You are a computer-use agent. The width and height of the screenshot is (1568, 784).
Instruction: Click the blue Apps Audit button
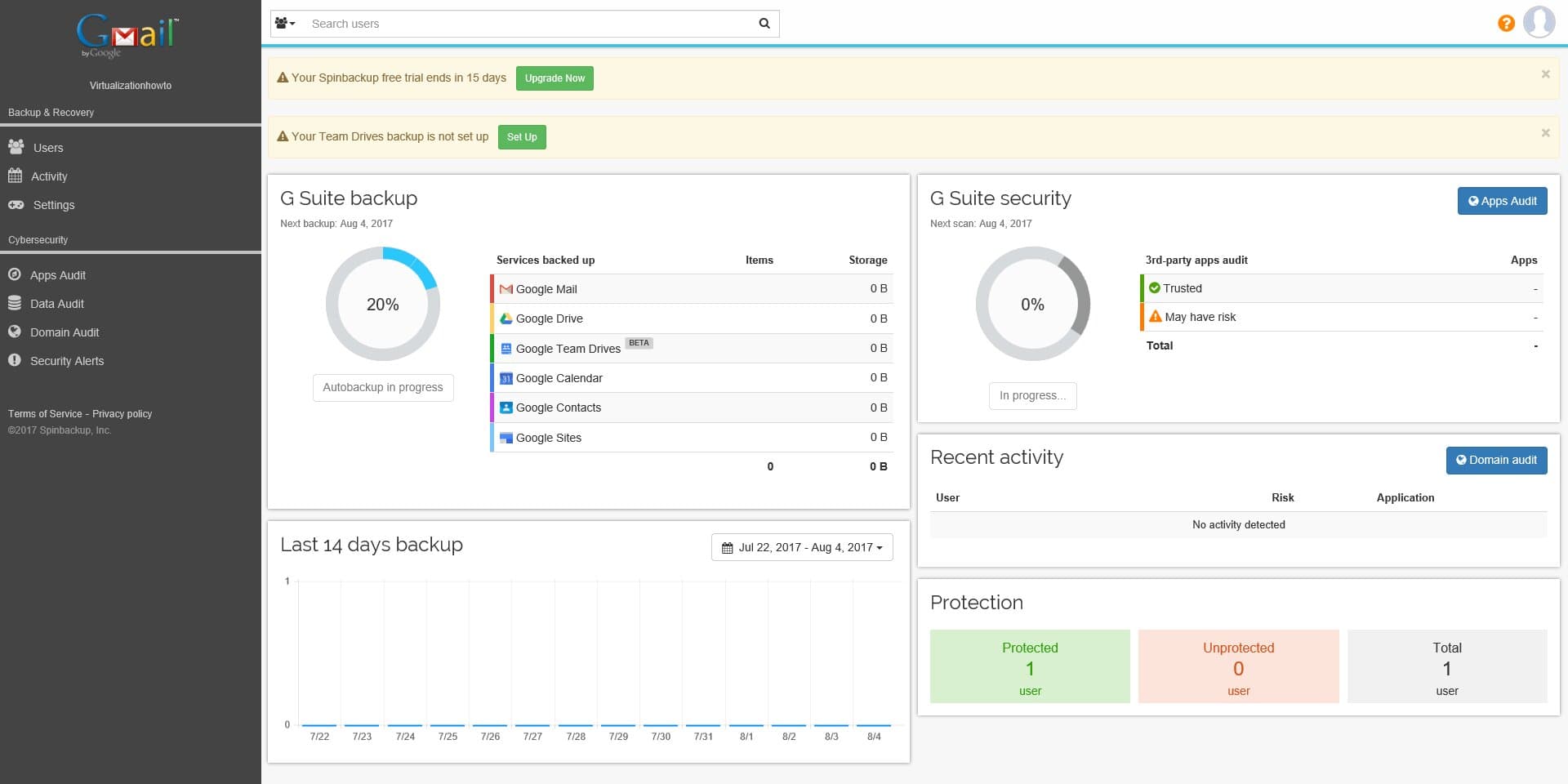click(1502, 201)
